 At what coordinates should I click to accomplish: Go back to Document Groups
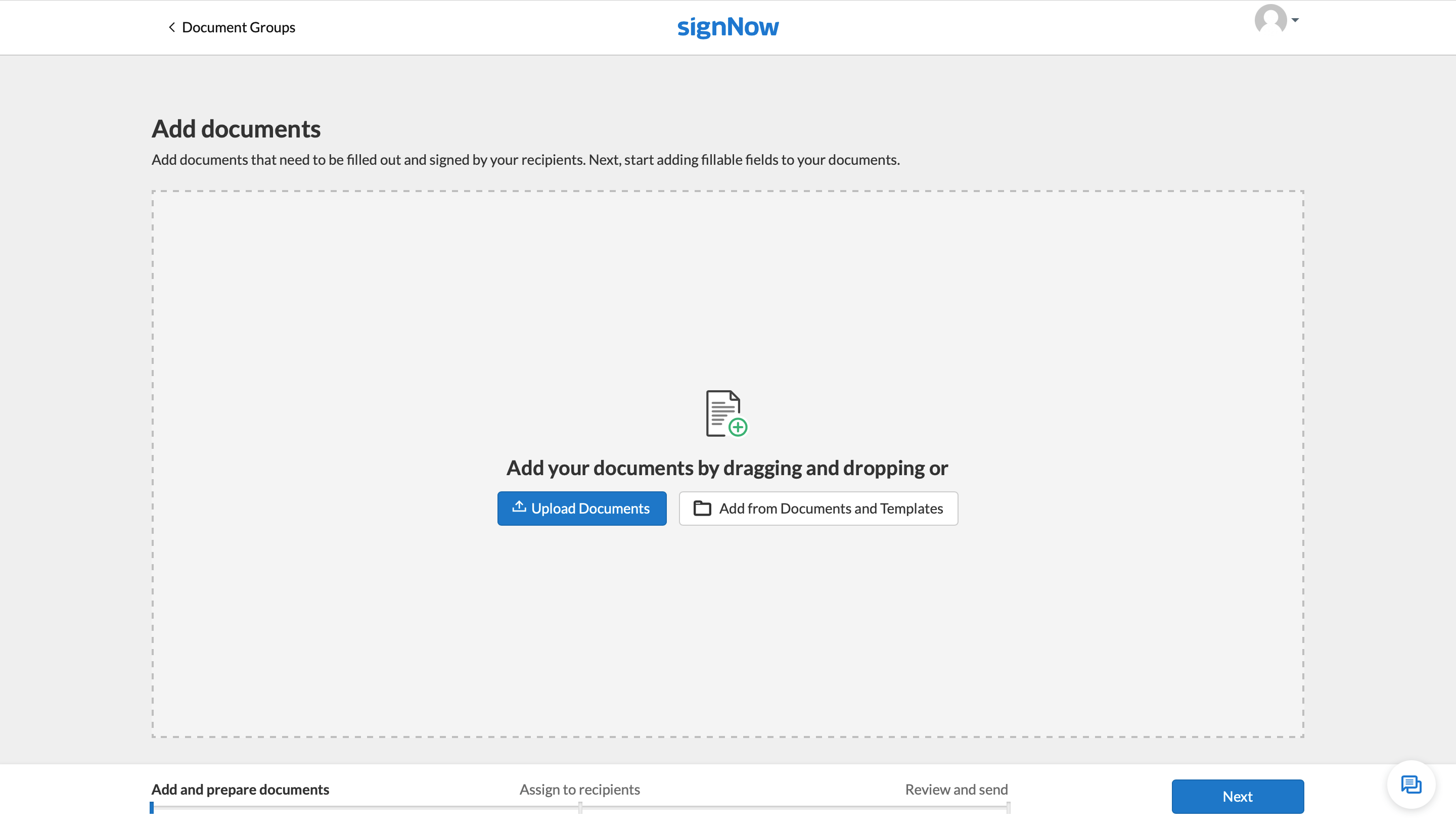238,27
